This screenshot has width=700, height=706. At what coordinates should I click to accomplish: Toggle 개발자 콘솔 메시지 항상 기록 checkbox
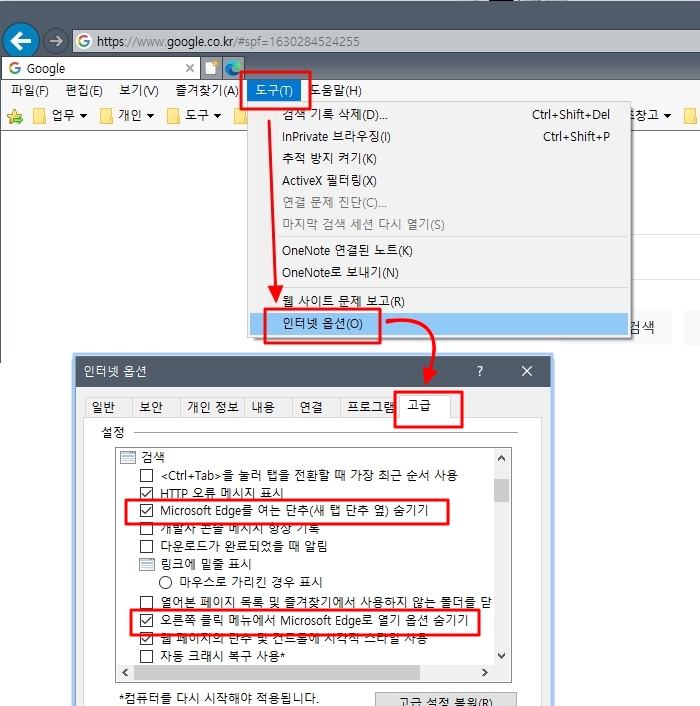tap(146, 528)
